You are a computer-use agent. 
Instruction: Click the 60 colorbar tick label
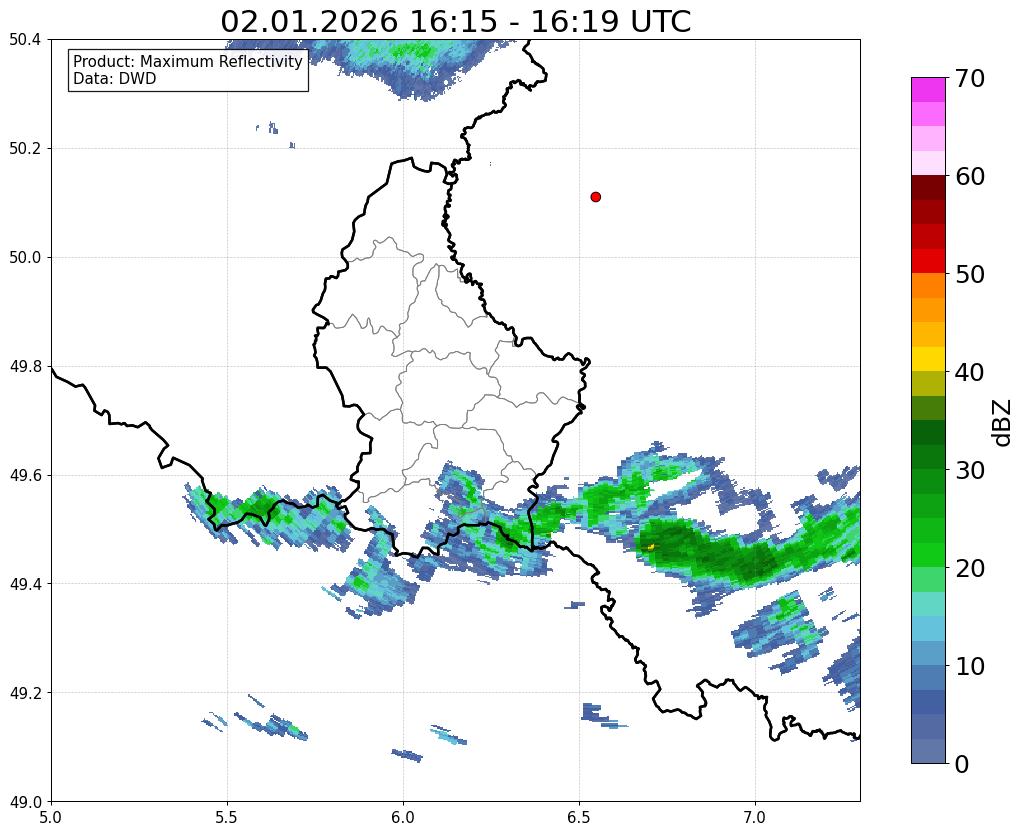coord(970,176)
